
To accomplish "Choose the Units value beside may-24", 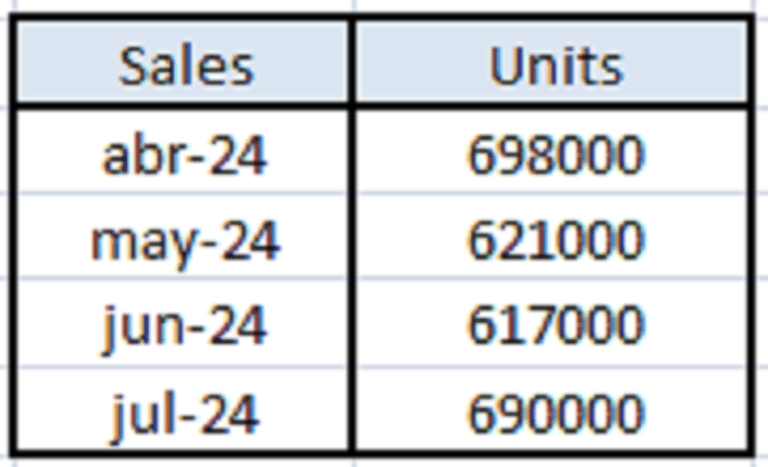I will (555, 242).
